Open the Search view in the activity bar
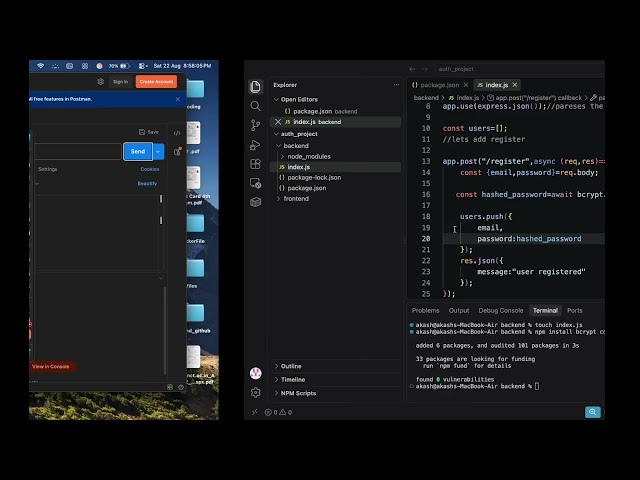 coord(256,106)
